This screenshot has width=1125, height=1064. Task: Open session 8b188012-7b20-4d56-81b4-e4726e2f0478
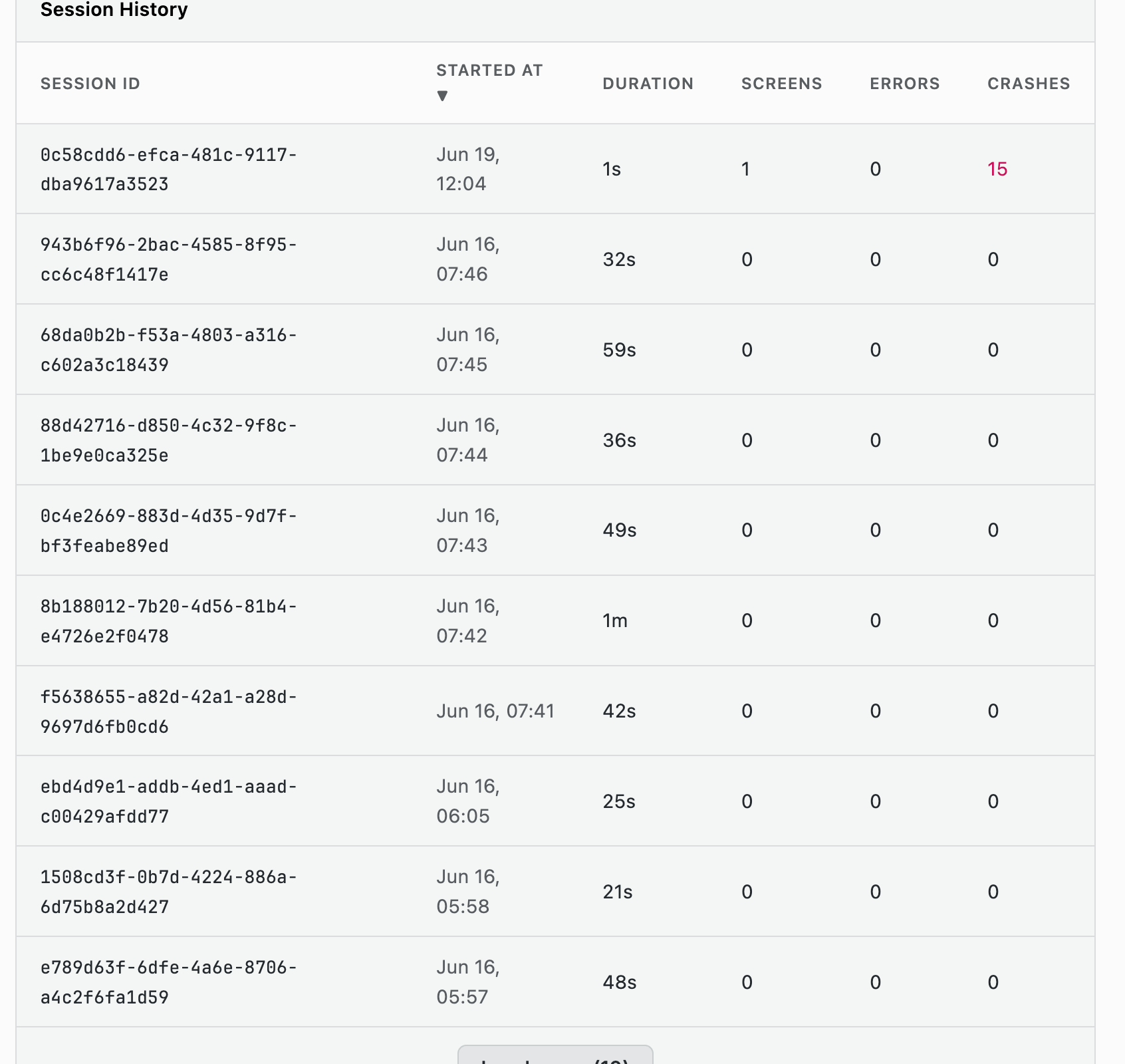(169, 621)
